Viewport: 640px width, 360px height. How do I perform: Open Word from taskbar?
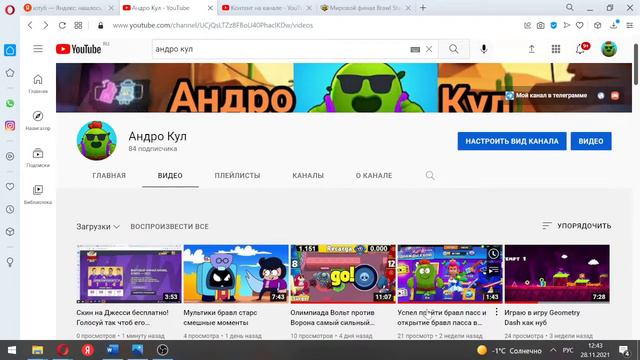[112, 350]
